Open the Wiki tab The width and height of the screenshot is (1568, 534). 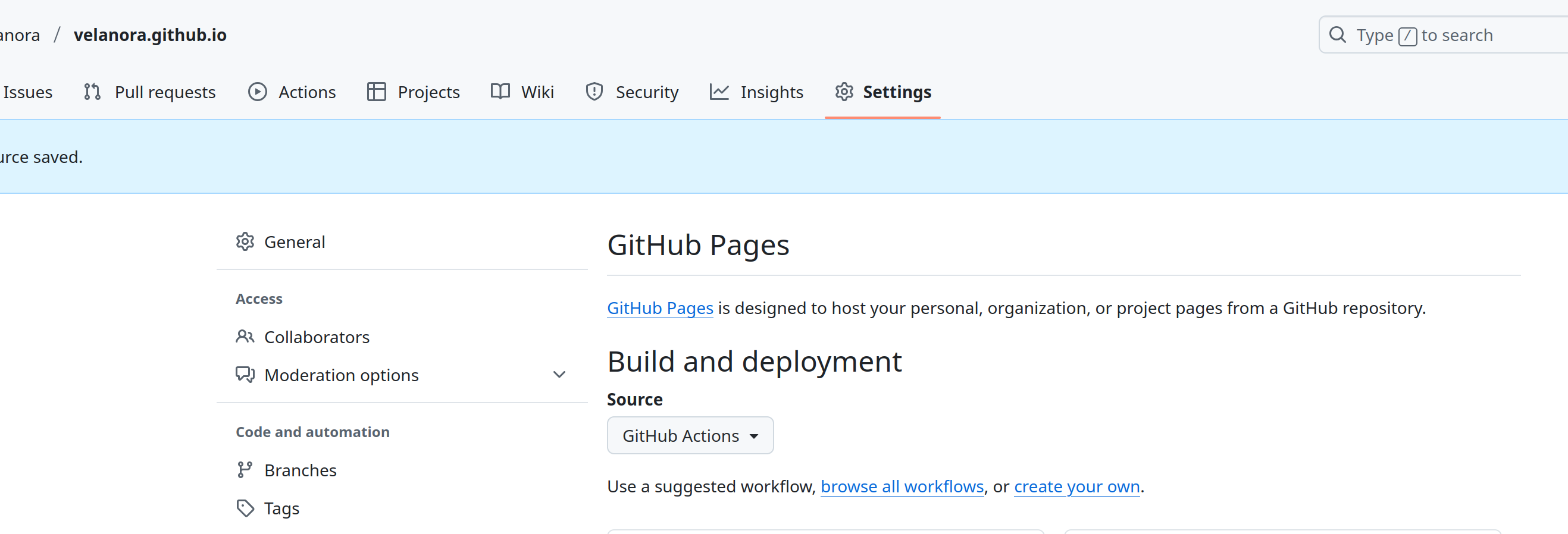(x=522, y=92)
